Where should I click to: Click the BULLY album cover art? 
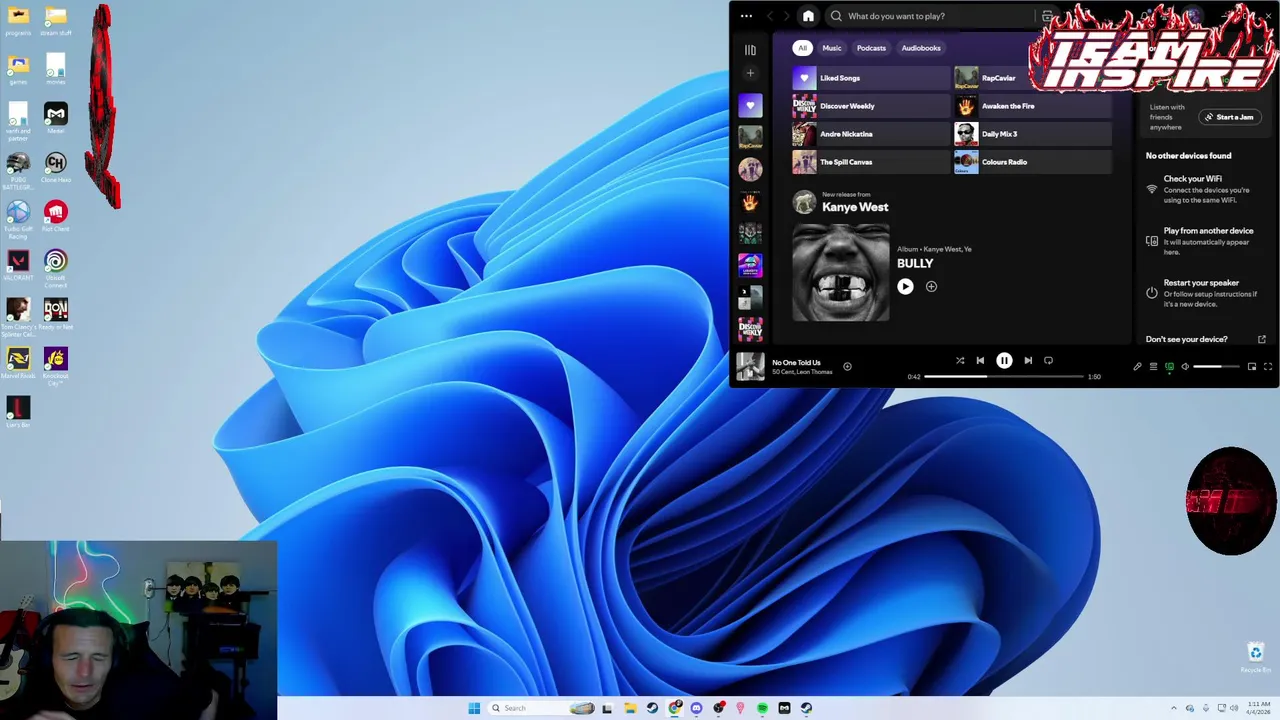click(841, 272)
